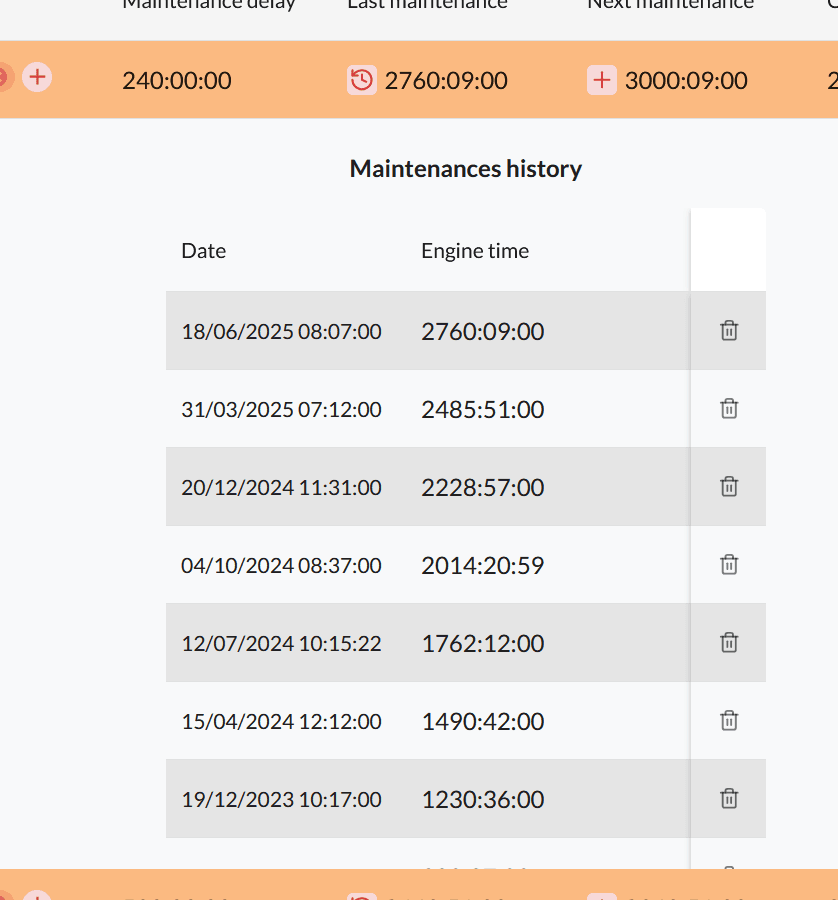
Task: Remove the 15/04/2024 maintenance entry
Action: pyautogui.click(x=729, y=720)
